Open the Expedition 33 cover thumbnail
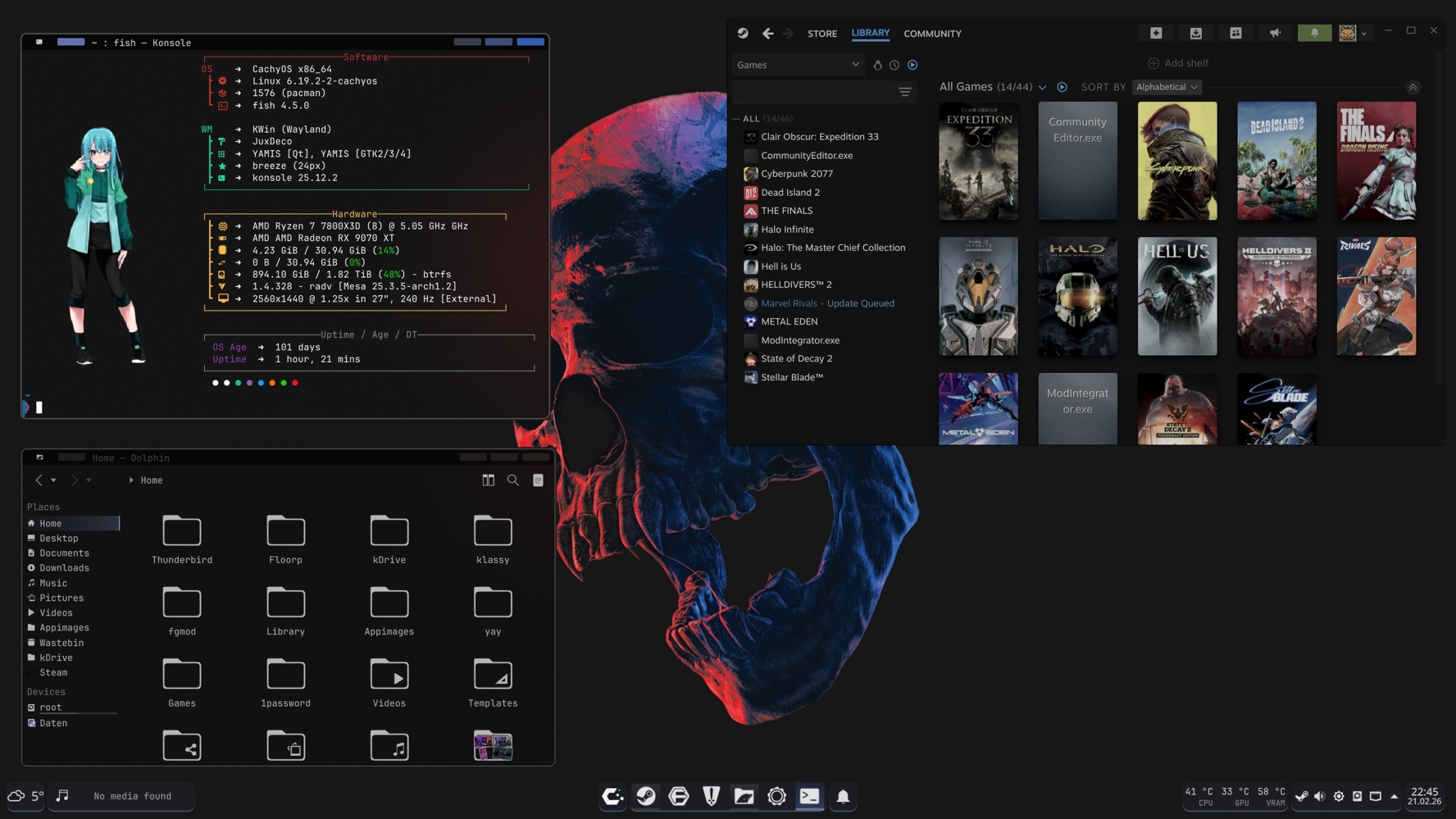This screenshot has height=819, width=1456. [978, 161]
